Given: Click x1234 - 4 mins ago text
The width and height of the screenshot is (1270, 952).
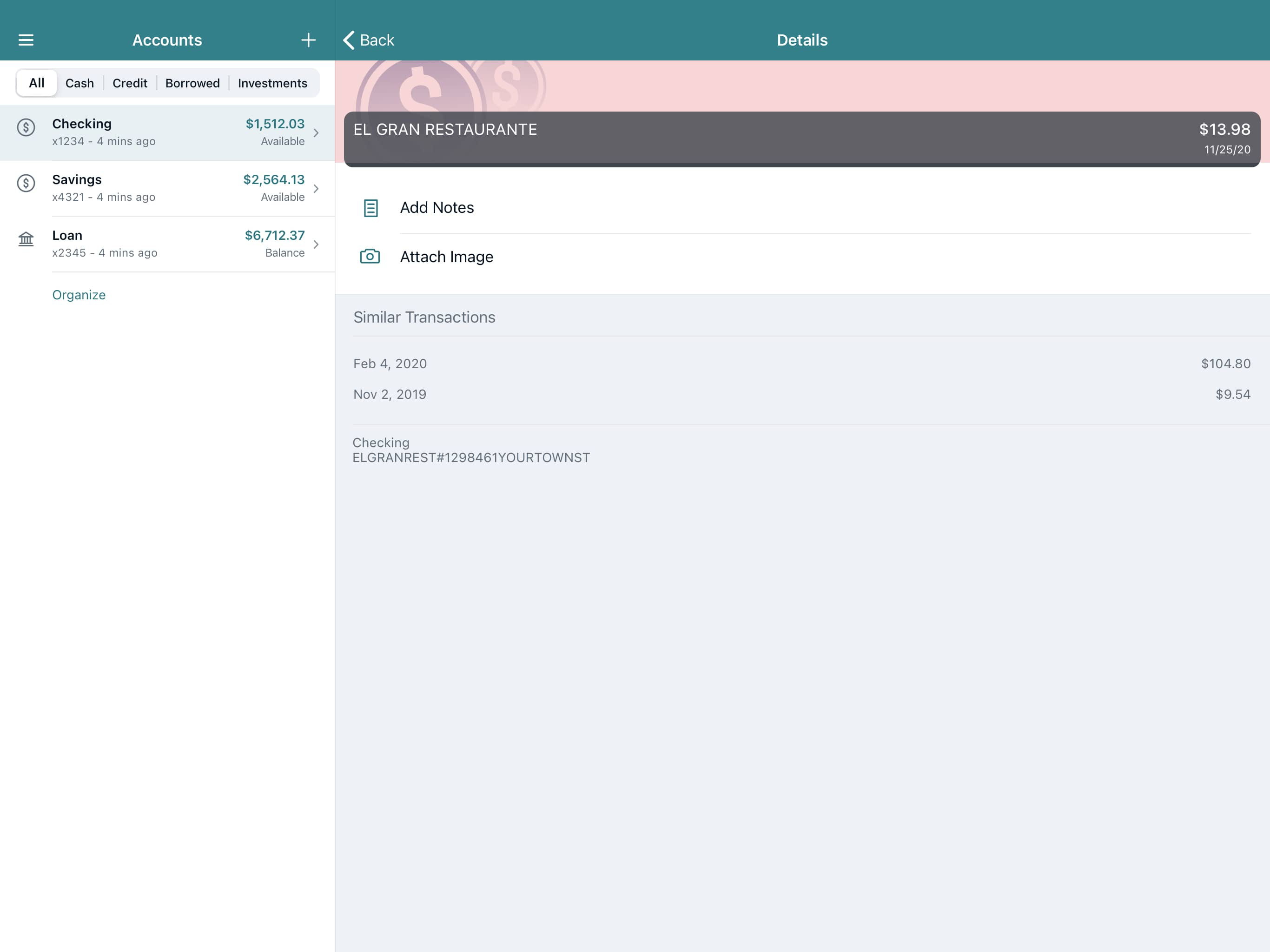Looking at the screenshot, I should [x=104, y=141].
